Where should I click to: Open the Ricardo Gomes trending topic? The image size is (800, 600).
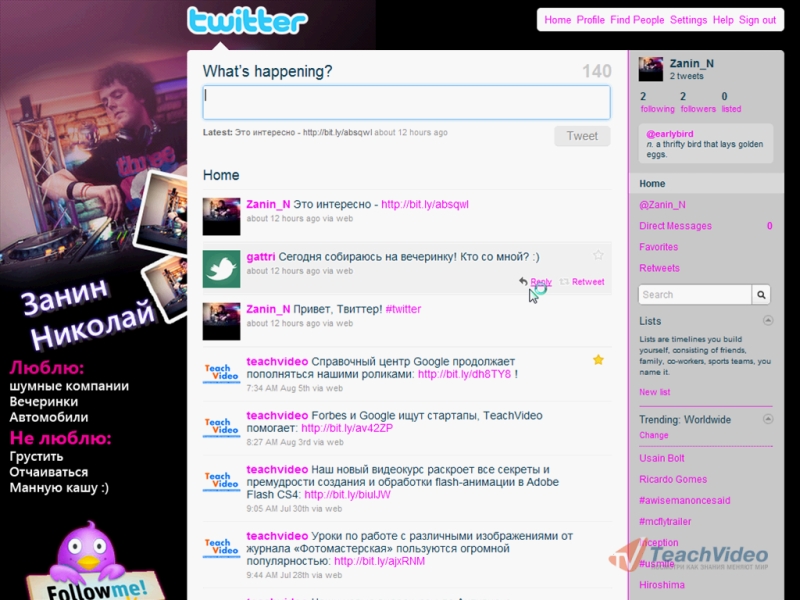pyautogui.click(x=673, y=480)
